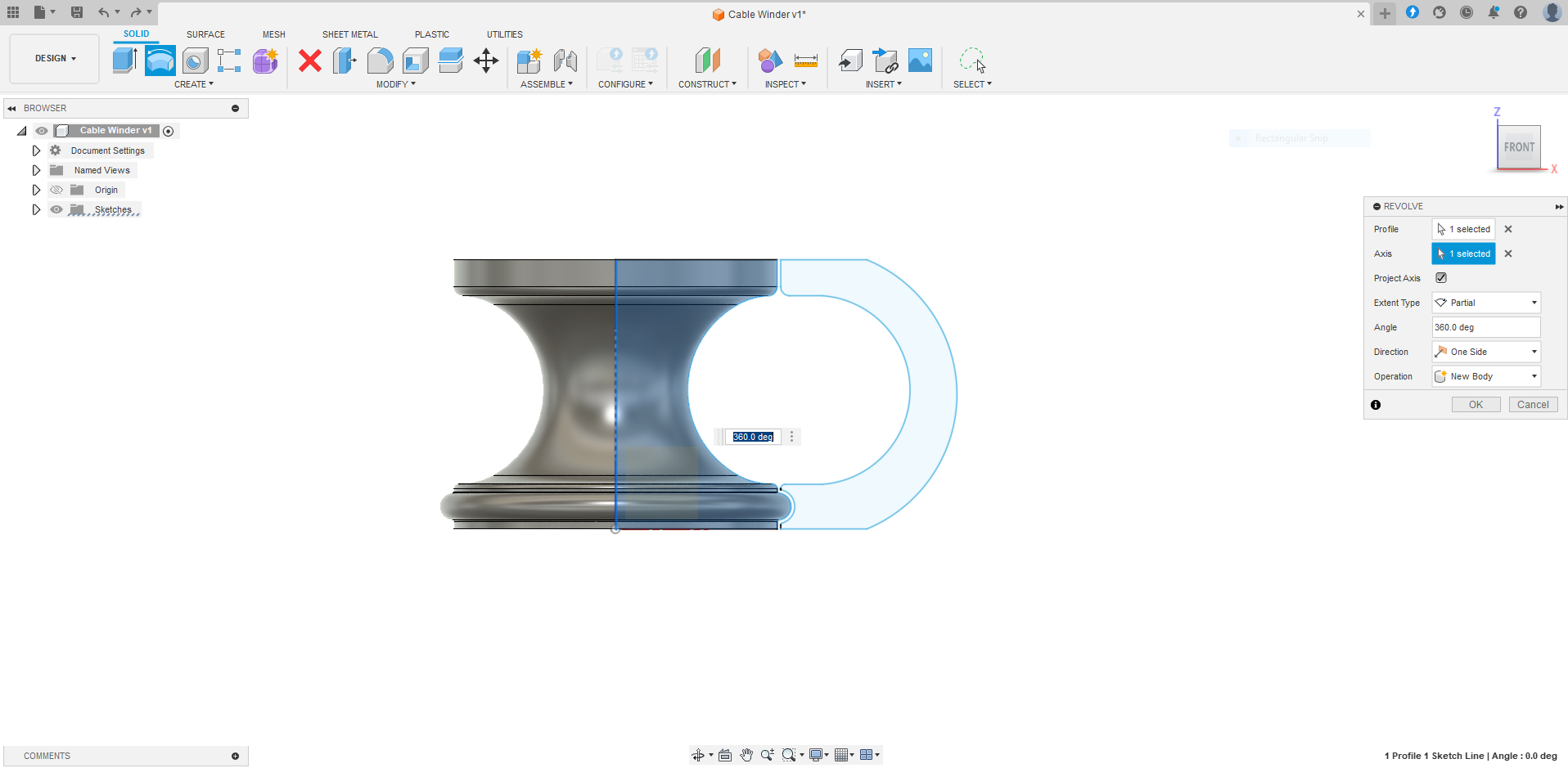Select the Move/Copy arrows icon
The height and width of the screenshot is (768, 1568).
pos(486,61)
